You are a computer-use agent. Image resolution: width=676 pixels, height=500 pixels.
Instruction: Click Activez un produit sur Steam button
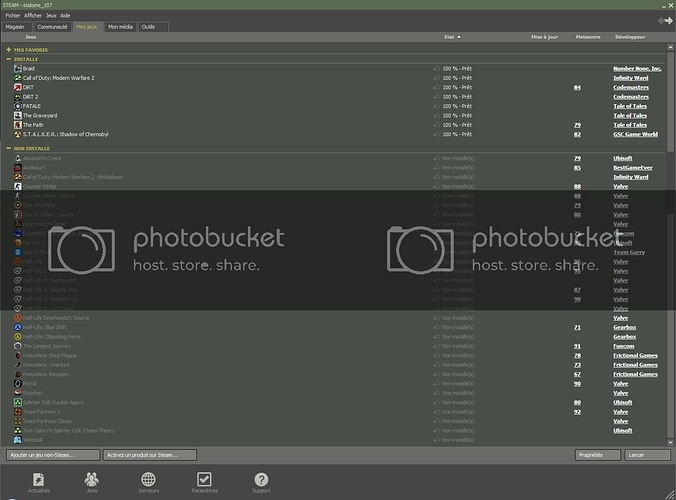pos(150,455)
